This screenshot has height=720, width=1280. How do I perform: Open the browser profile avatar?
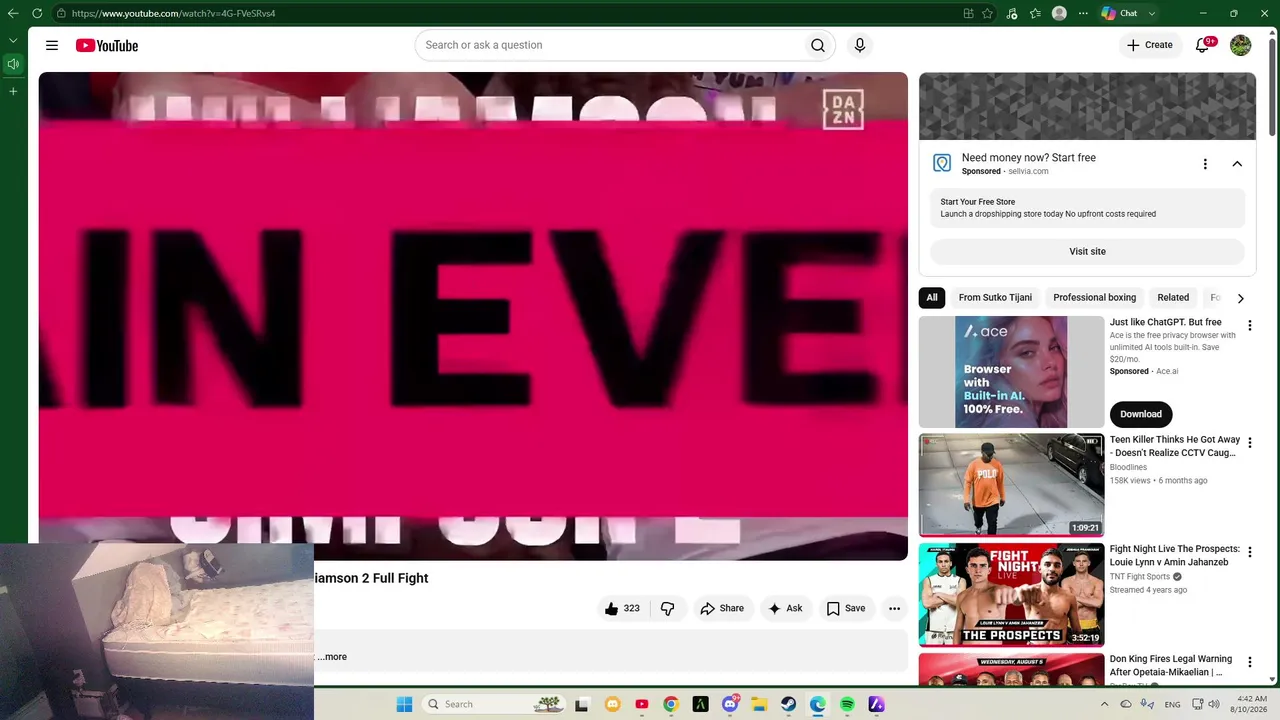coord(1059,13)
